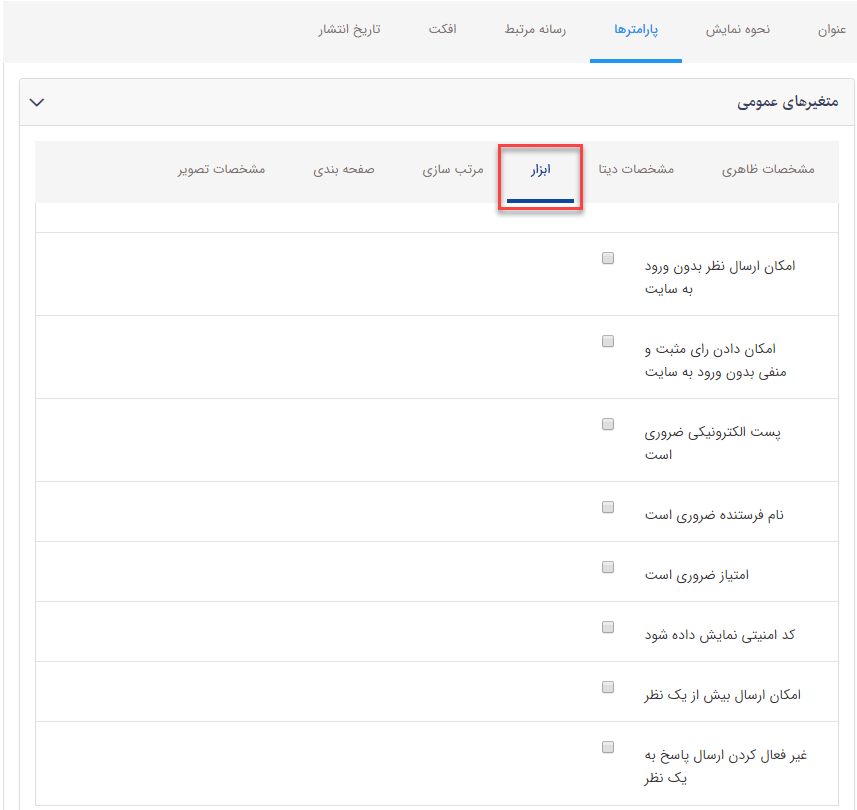
Task: Enable نام فرستنده ضروری است checkbox
Action: (x=608, y=507)
